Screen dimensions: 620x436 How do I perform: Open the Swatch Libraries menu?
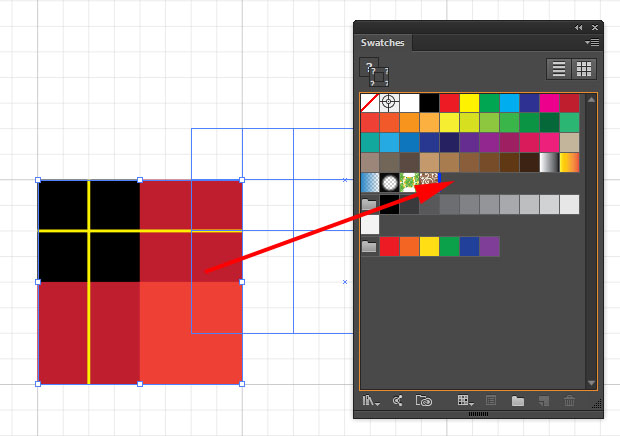click(371, 401)
